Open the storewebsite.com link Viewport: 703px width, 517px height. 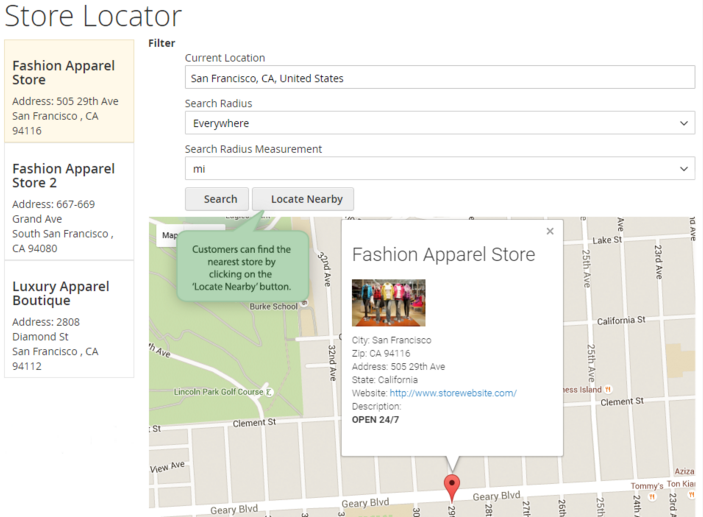[453, 393]
